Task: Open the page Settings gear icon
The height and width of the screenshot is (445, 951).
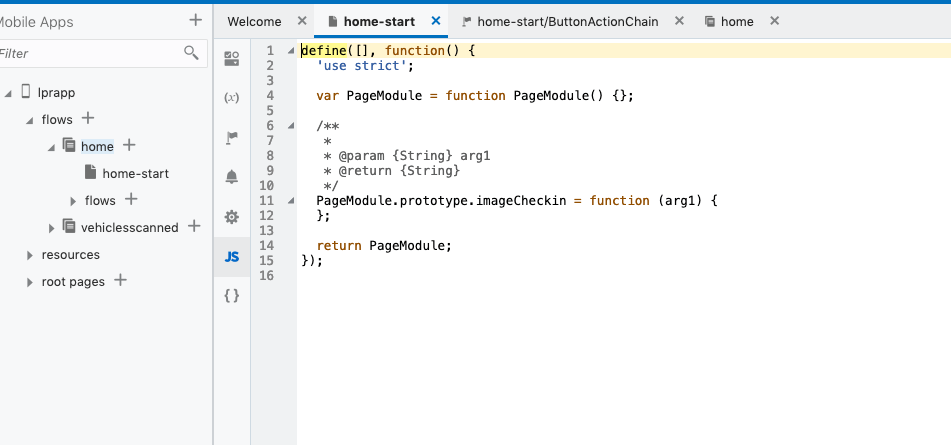Action: 231,217
